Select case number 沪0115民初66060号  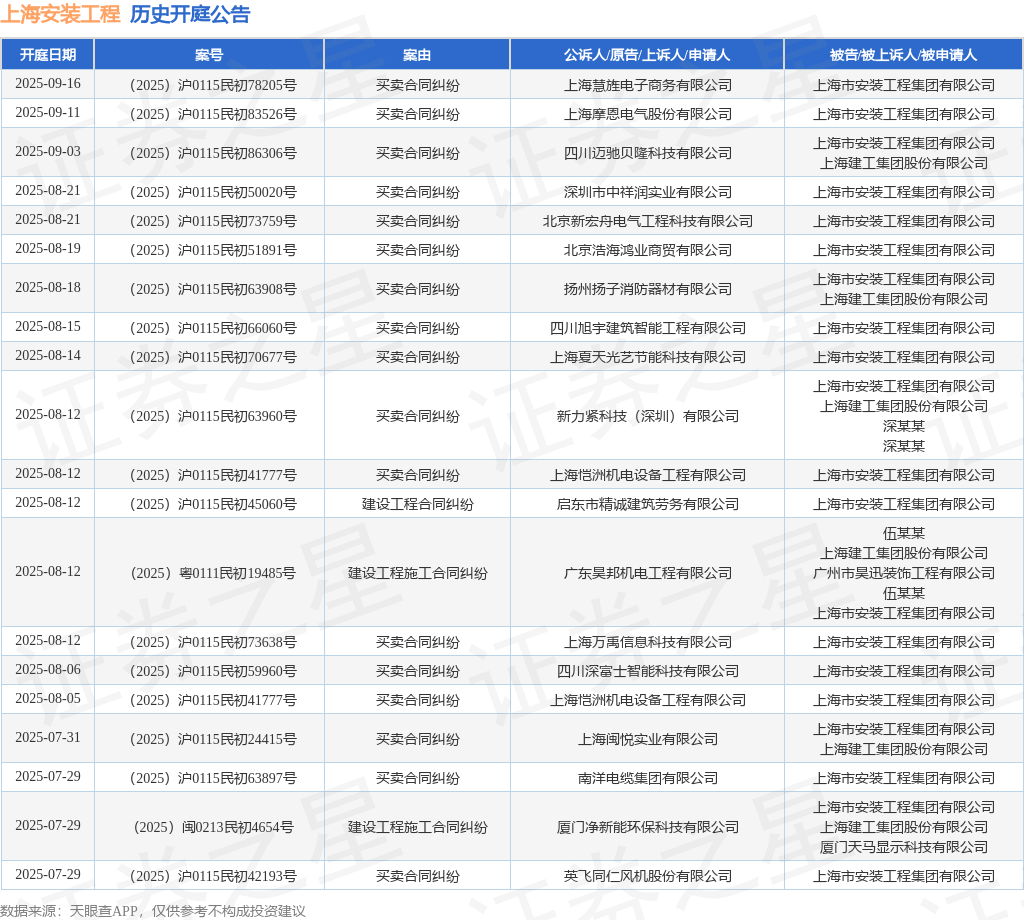tap(213, 328)
